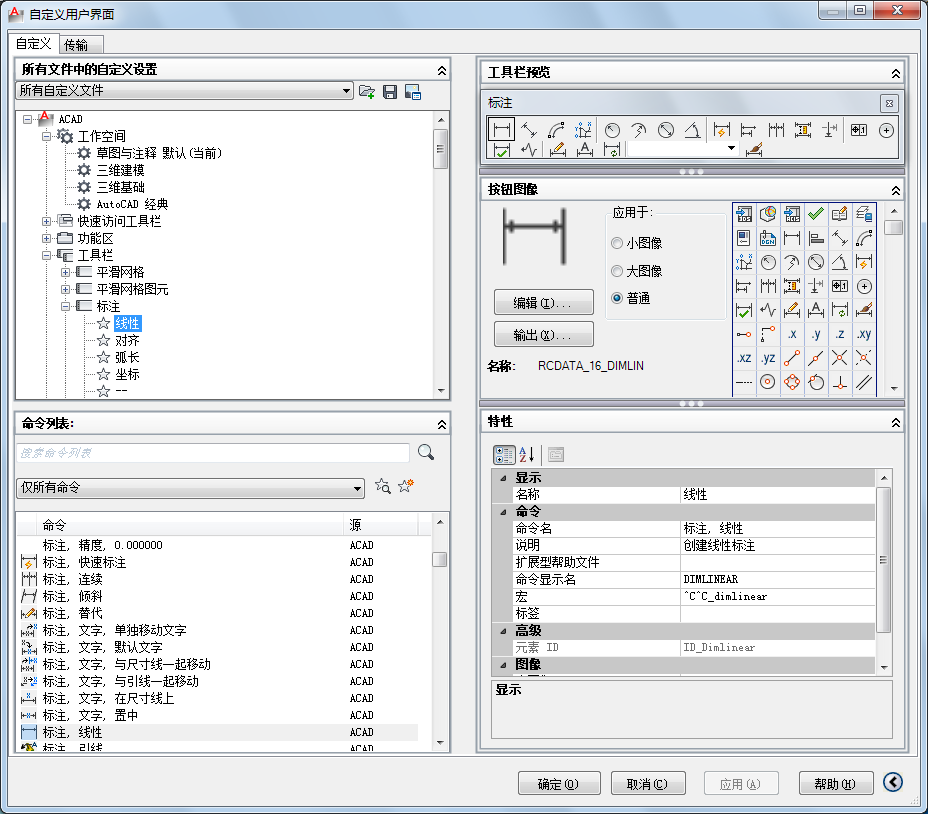The width and height of the screenshot is (928, 814).
Task: Select the 三维建模 workspace in tree
Action: click(120, 170)
